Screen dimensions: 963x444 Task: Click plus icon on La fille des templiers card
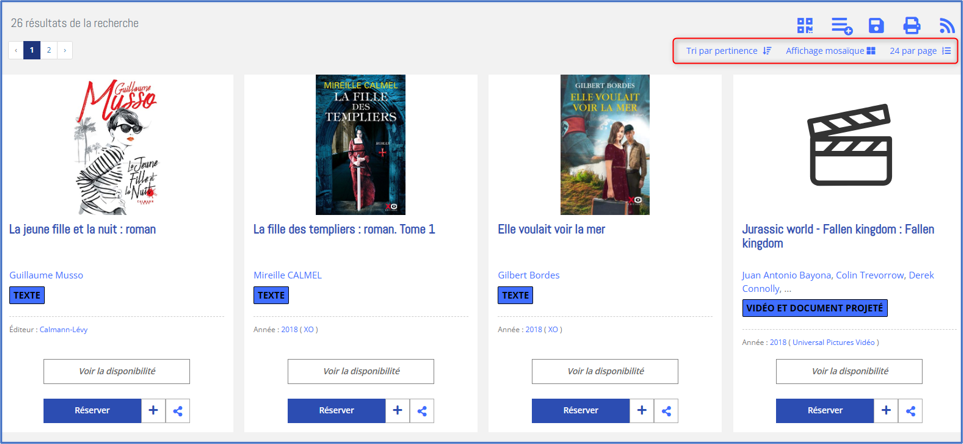(398, 411)
